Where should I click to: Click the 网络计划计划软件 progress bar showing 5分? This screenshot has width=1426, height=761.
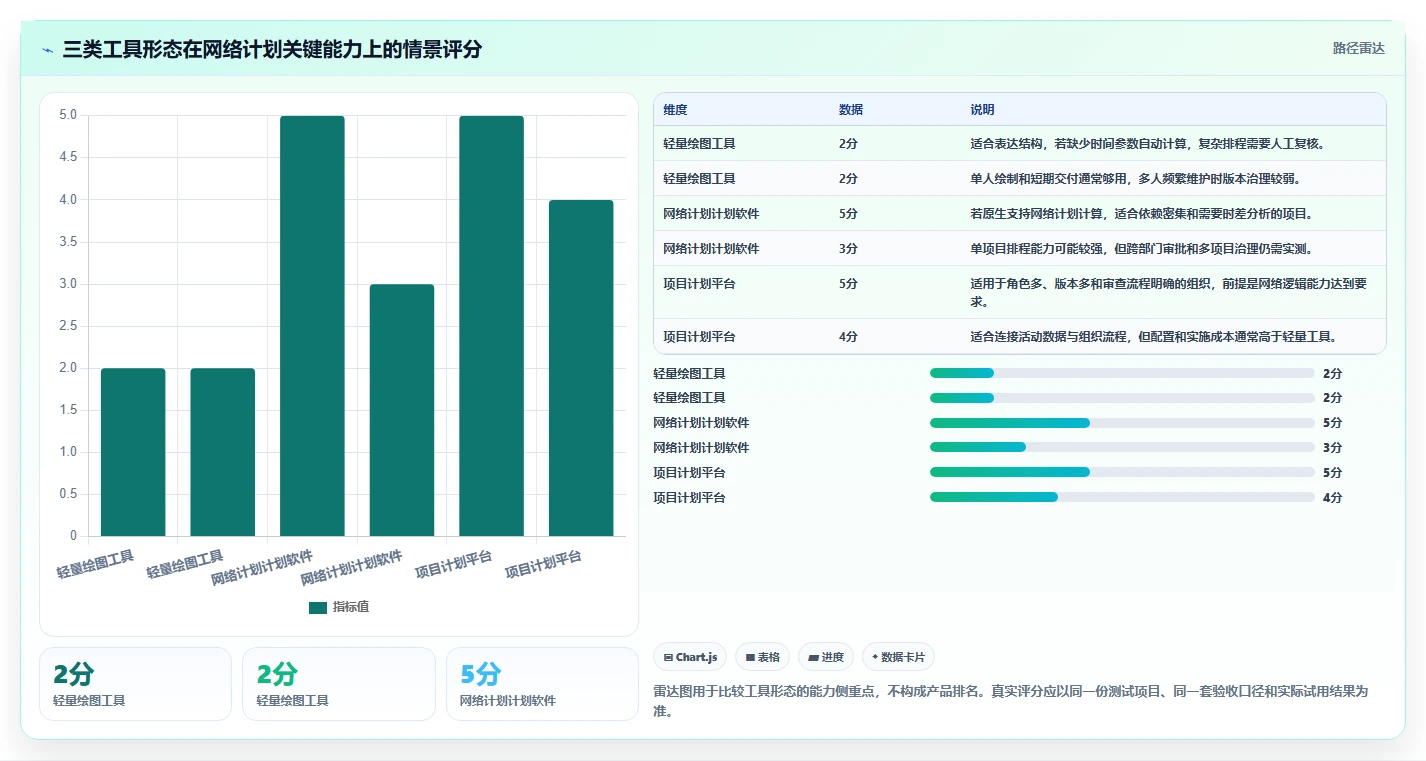coord(1122,423)
